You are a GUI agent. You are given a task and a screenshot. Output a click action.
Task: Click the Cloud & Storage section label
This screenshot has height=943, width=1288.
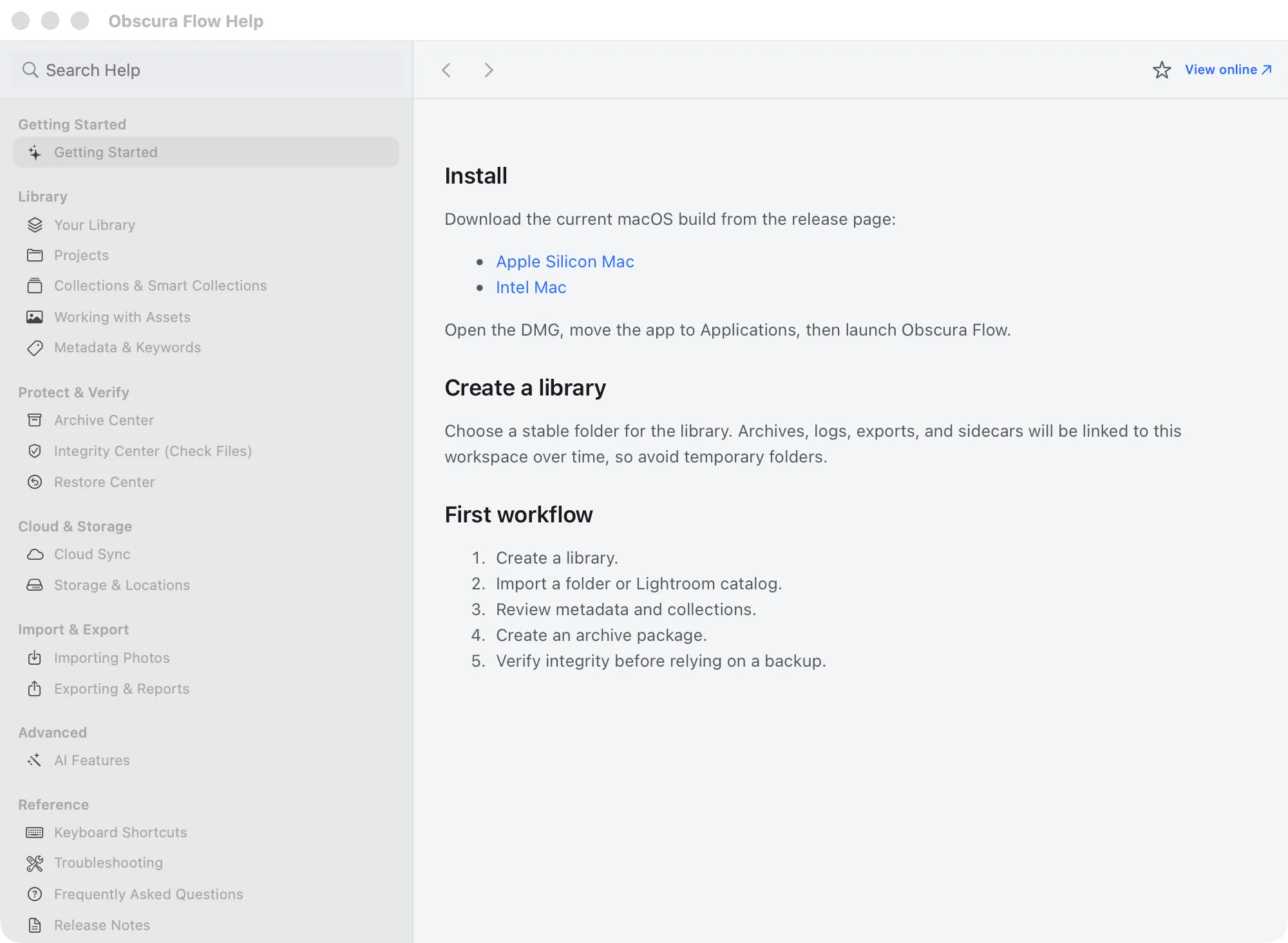coord(75,526)
